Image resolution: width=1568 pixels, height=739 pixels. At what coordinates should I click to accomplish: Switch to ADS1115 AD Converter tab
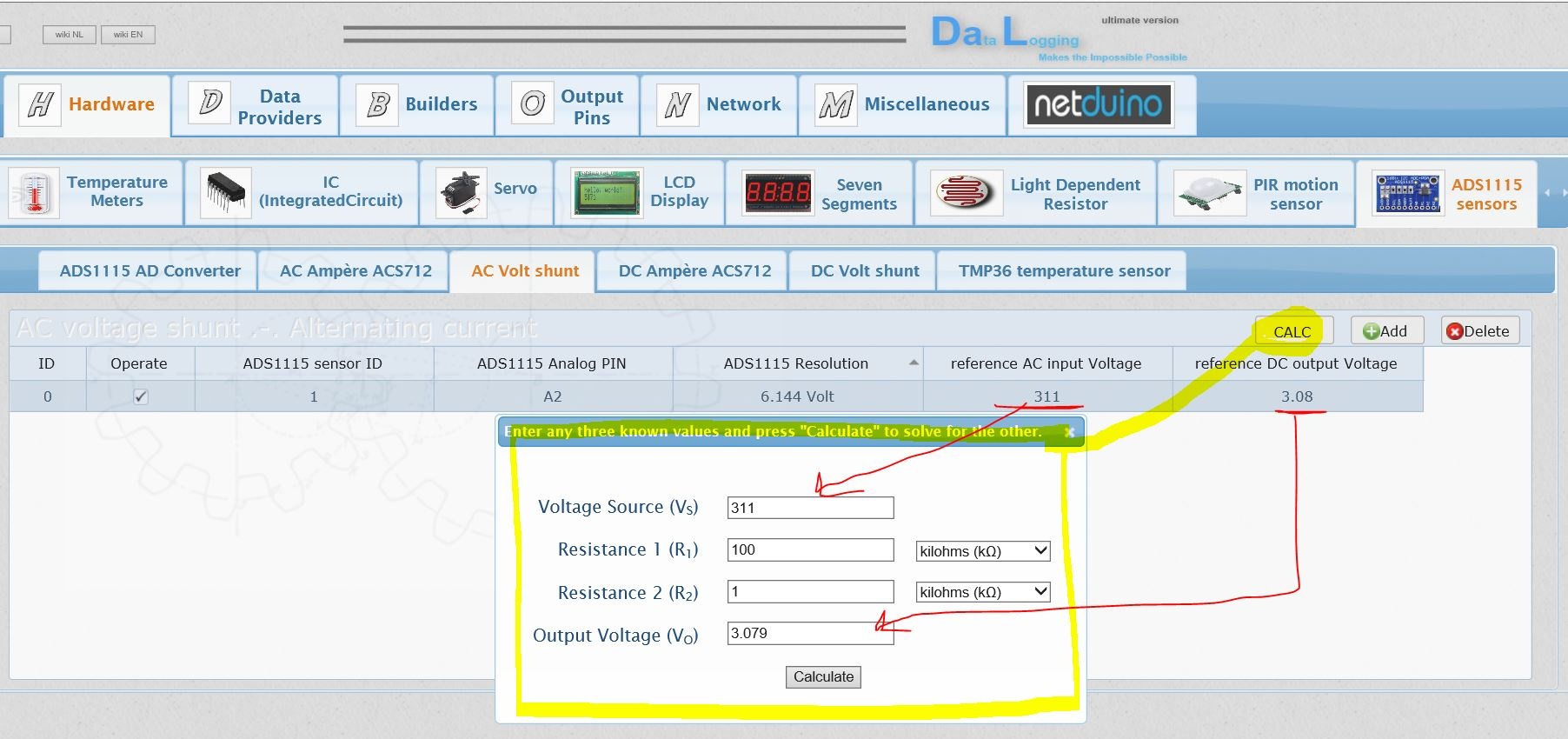149,271
